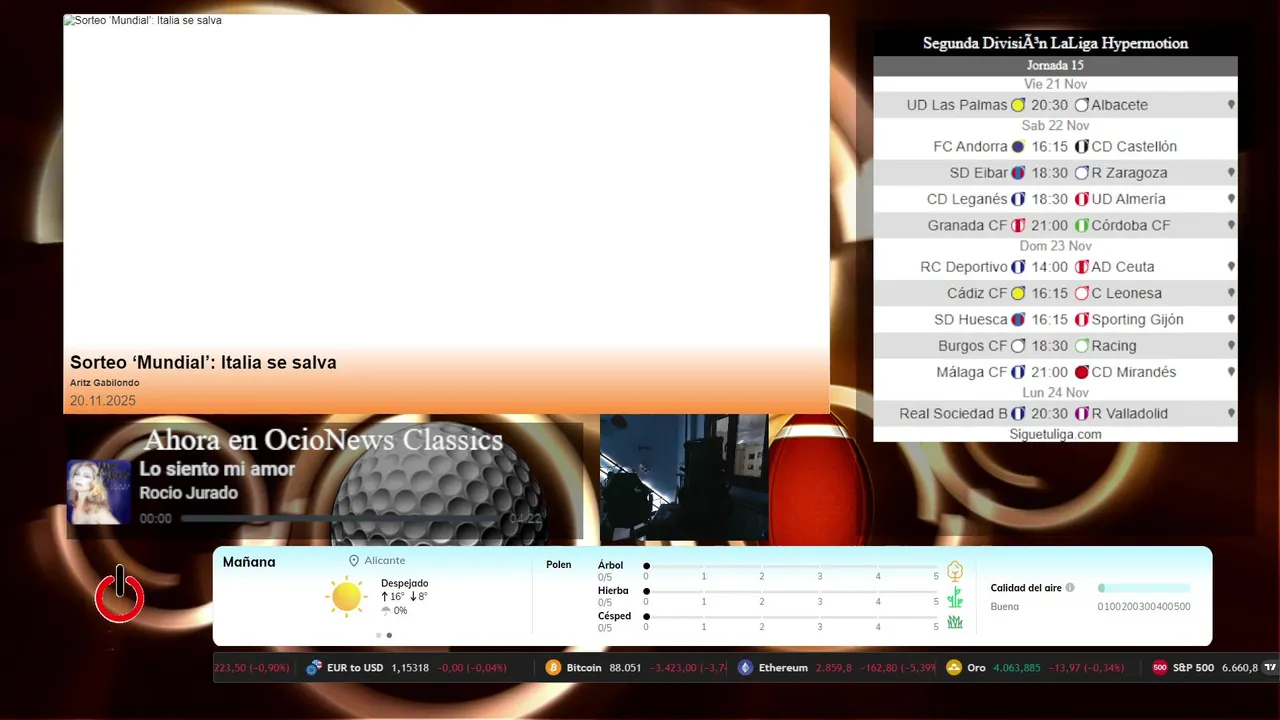
Task: Open headline Sorteo 'Mundial': Italia se salva
Action: [x=203, y=363]
